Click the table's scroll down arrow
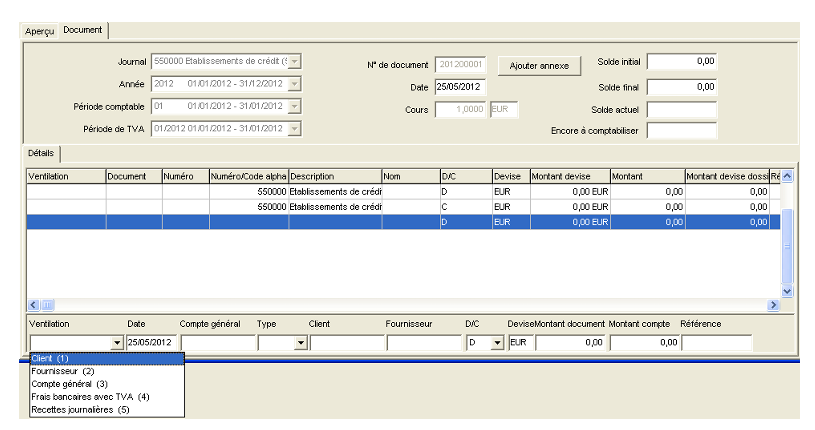Image resolution: width=815 pixels, height=430 pixels. [x=787, y=291]
